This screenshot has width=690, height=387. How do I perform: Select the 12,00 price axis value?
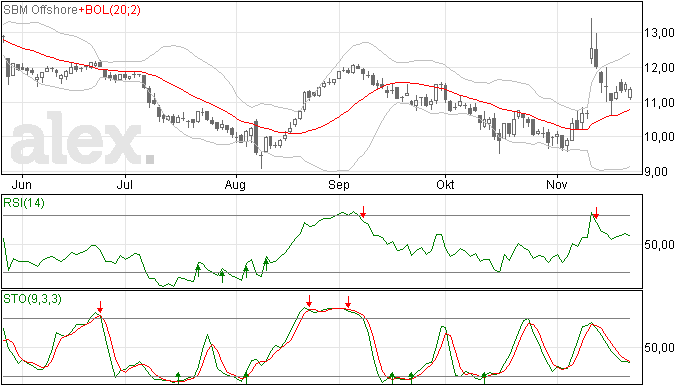click(659, 68)
